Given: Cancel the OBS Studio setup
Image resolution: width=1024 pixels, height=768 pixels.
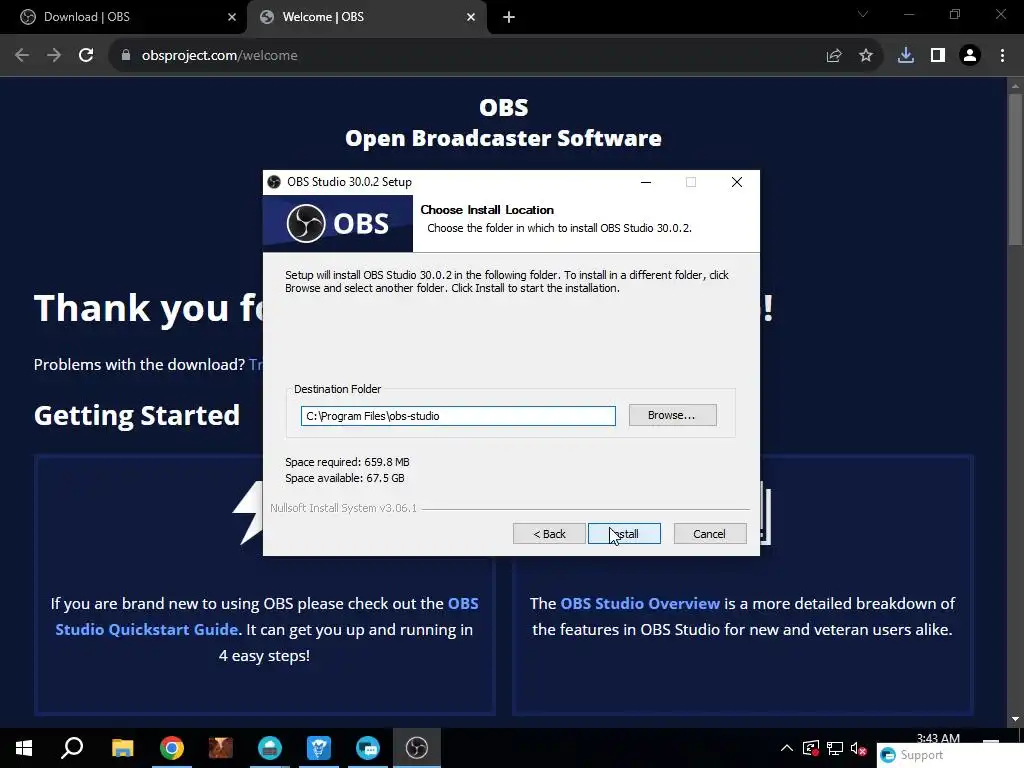Looking at the screenshot, I should [x=709, y=534].
